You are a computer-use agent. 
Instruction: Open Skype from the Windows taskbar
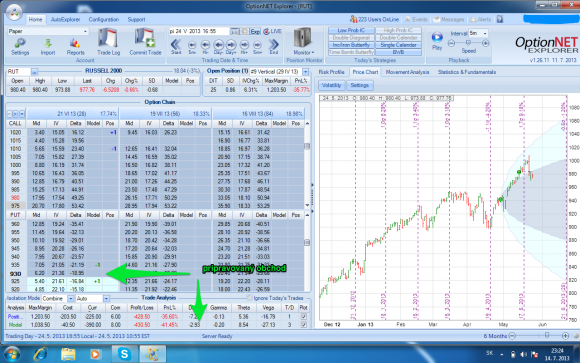click(124, 354)
